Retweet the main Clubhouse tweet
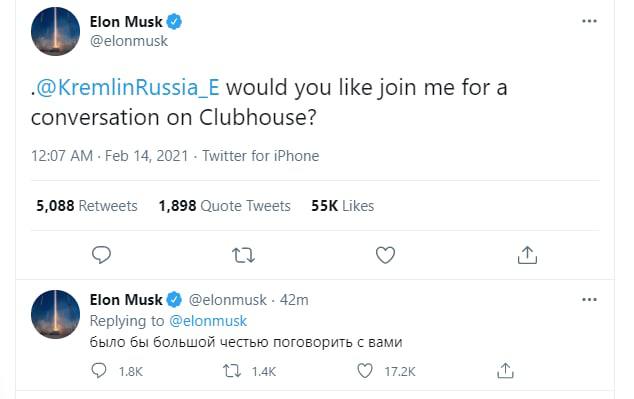The height and width of the screenshot is (399, 634). point(243,255)
